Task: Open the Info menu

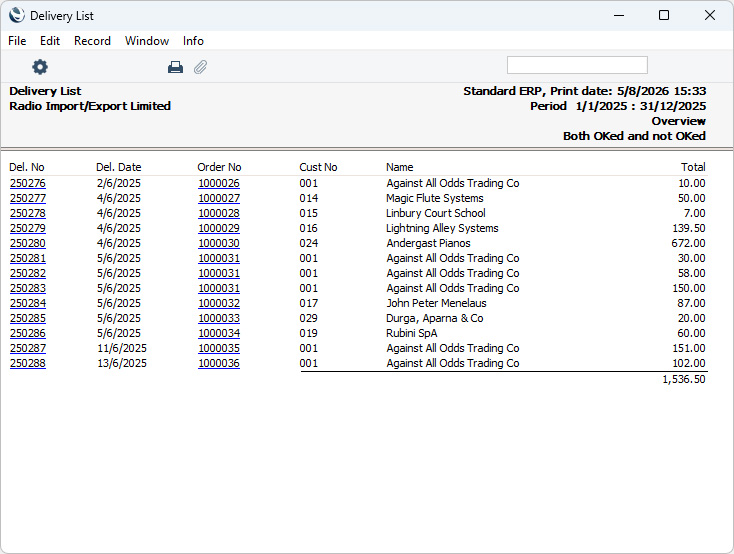Action: tap(193, 41)
